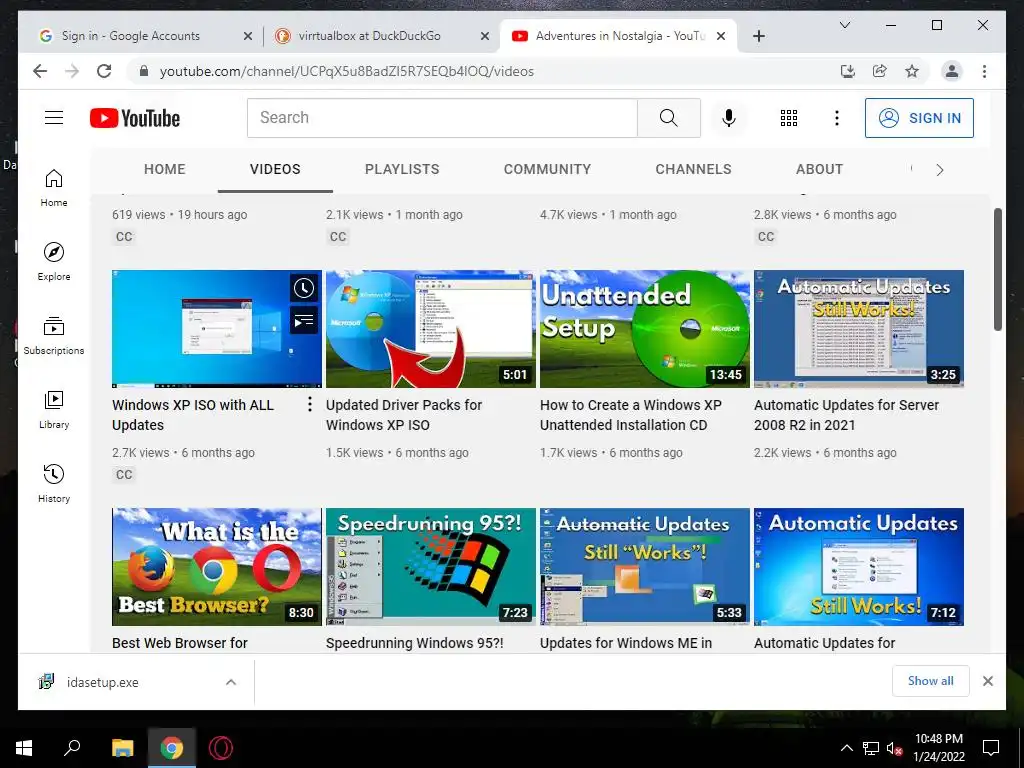Reload the page

point(104,71)
